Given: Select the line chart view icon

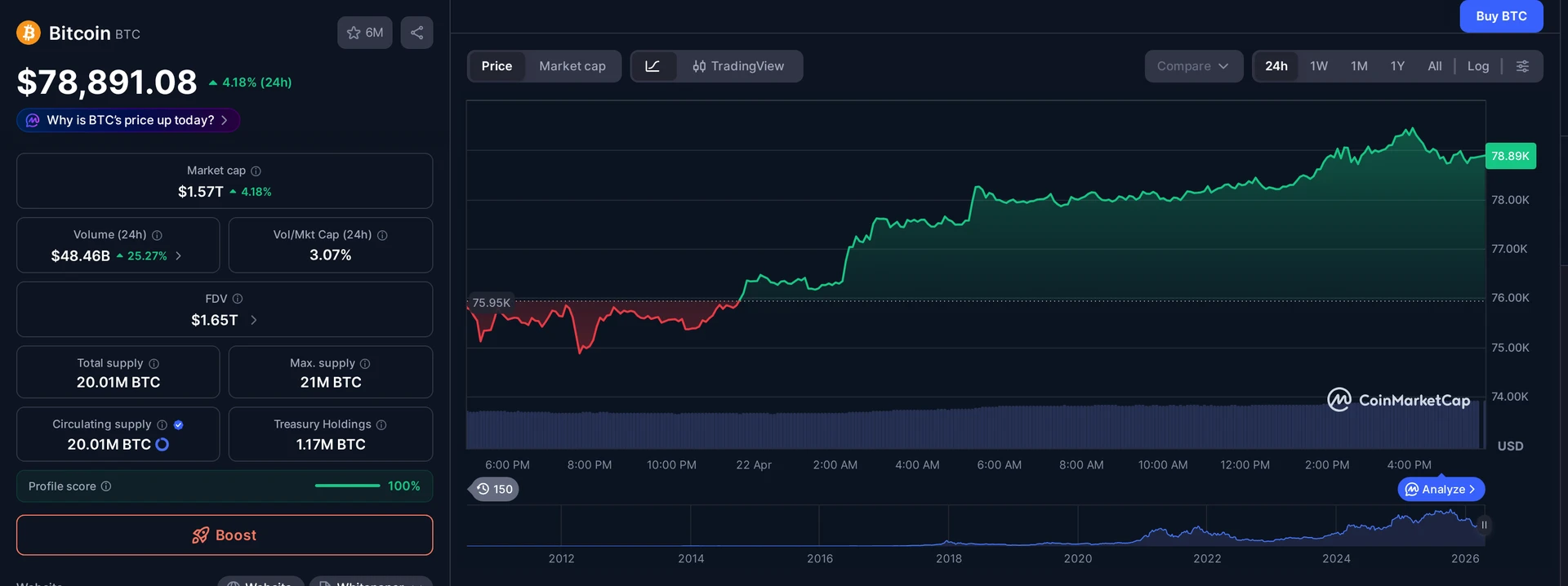Looking at the screenshot, I should (653, 66).
